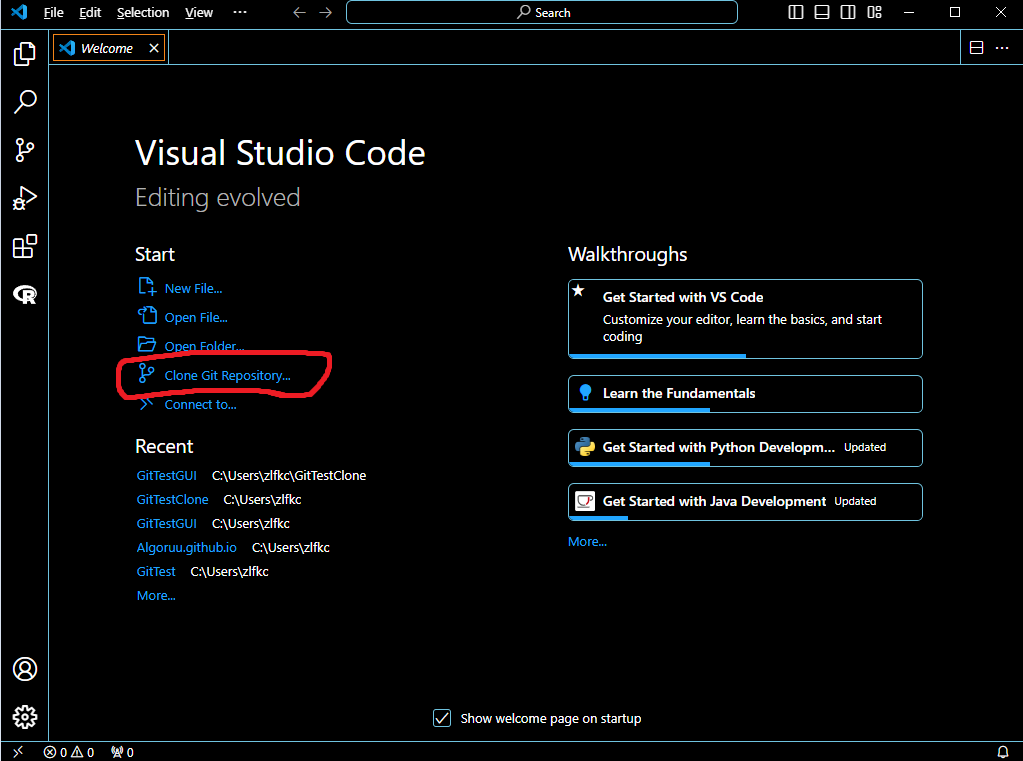Click Open File... link
Screen dimensions: 1023x761
click(x=196, y=318)
